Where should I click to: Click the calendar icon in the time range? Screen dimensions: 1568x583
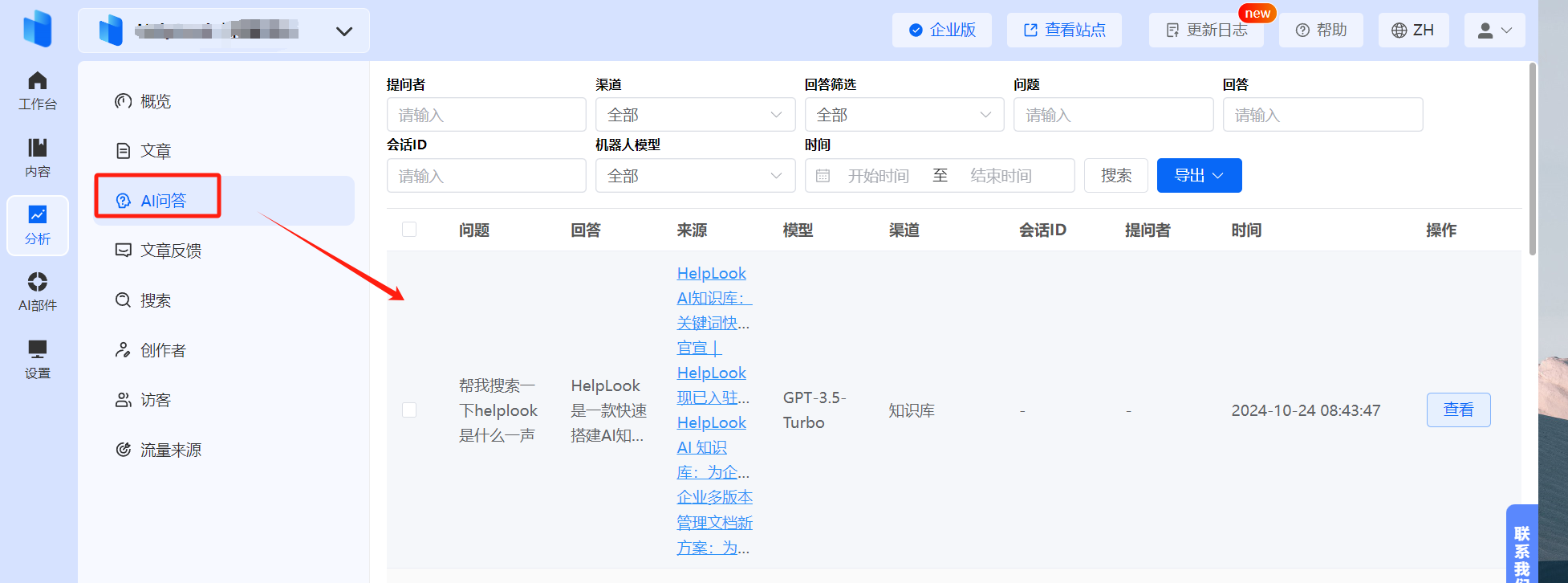pyautogui.click(x=823, y=176)
